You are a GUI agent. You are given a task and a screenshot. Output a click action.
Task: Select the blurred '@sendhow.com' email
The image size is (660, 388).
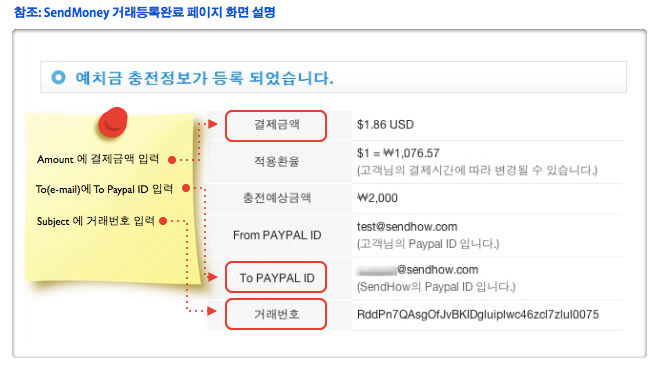click(x=417, y=270)
